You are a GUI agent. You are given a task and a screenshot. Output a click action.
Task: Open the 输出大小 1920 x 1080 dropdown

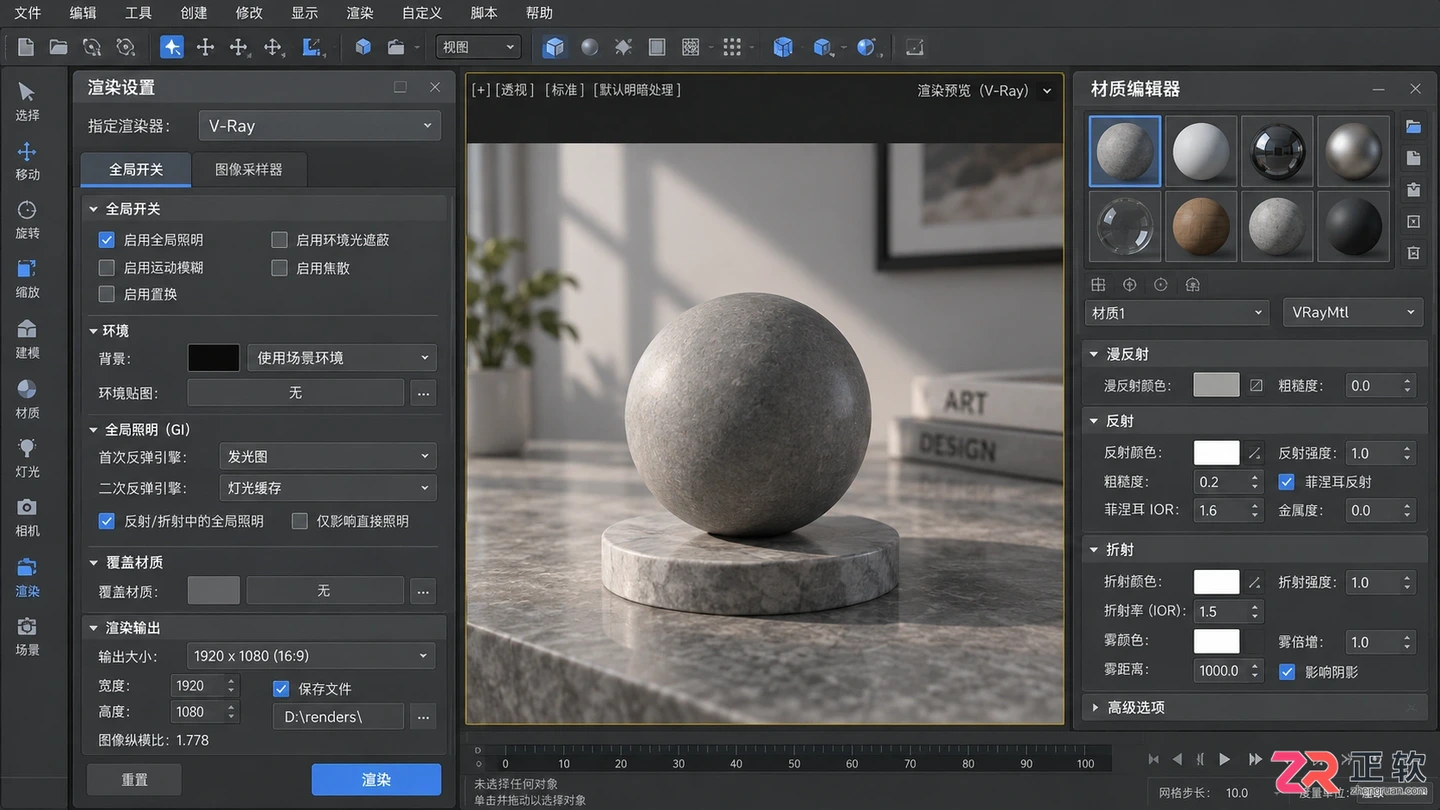coord(311,656)
